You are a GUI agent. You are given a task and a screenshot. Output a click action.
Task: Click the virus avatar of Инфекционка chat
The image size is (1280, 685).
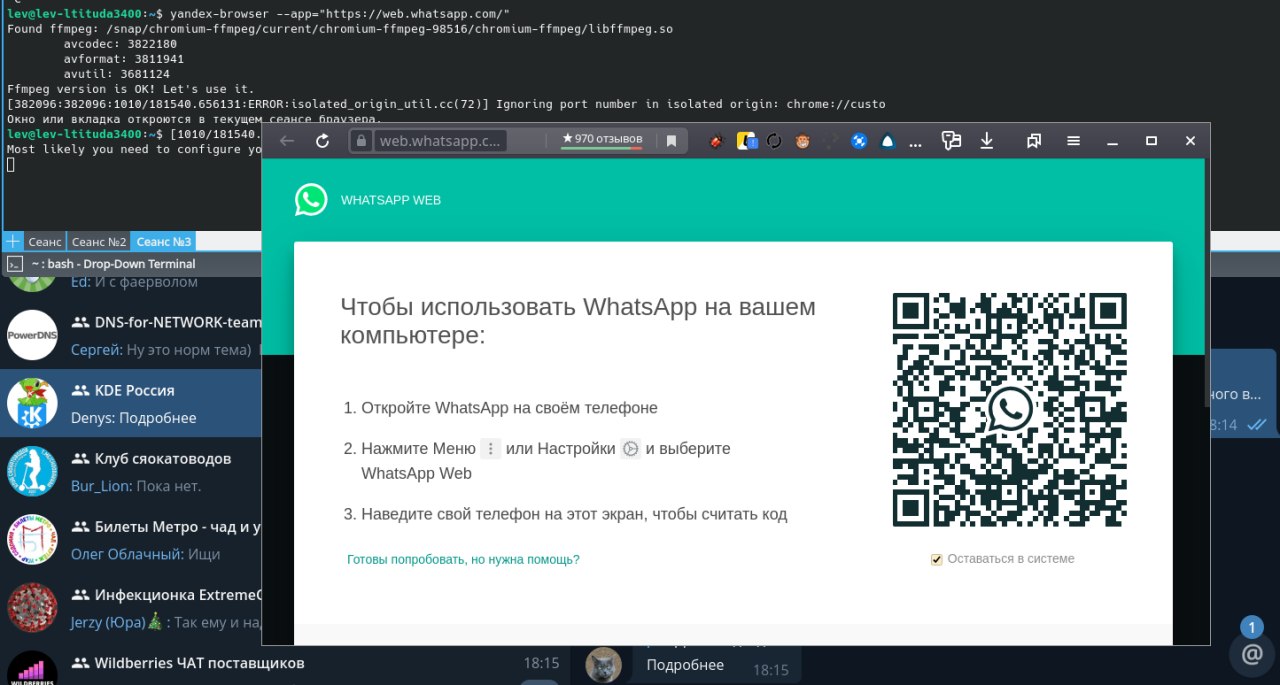click(x=32, y=607)
